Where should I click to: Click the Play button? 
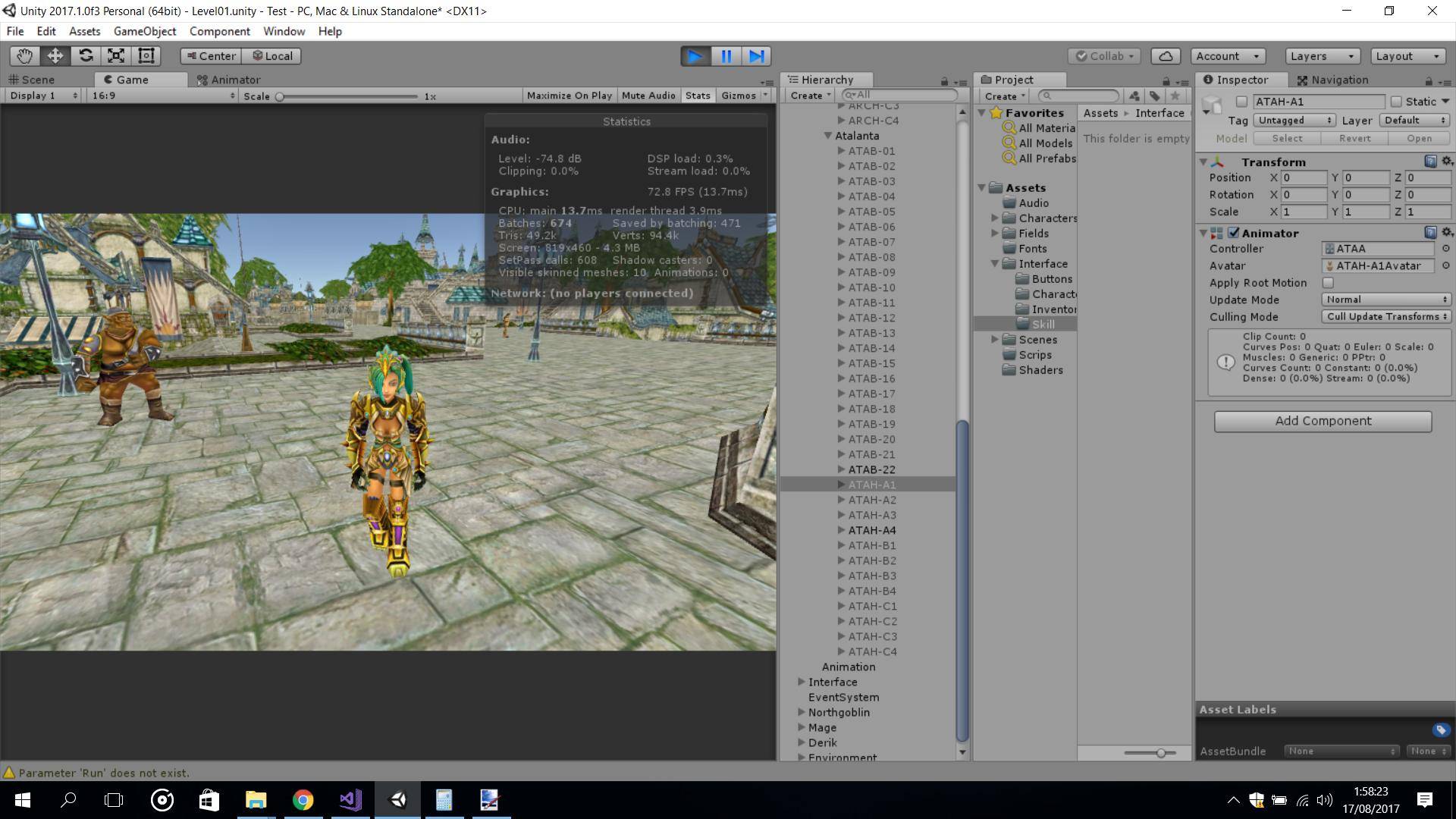point(695,56)
